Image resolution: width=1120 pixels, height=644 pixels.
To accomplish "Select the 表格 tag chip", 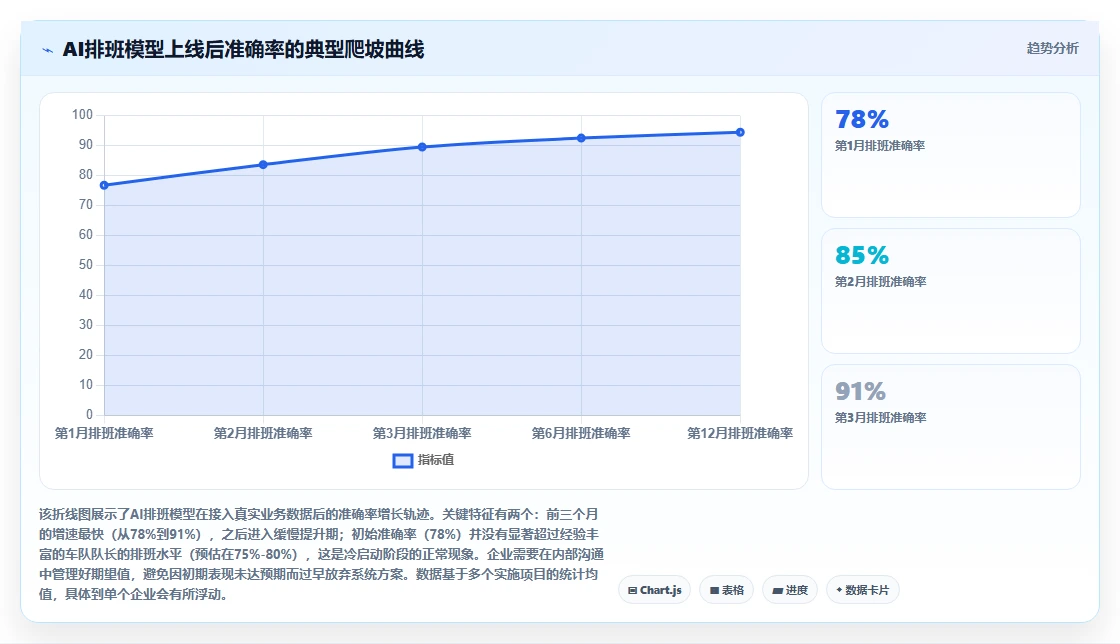I will tap(726, 590).
